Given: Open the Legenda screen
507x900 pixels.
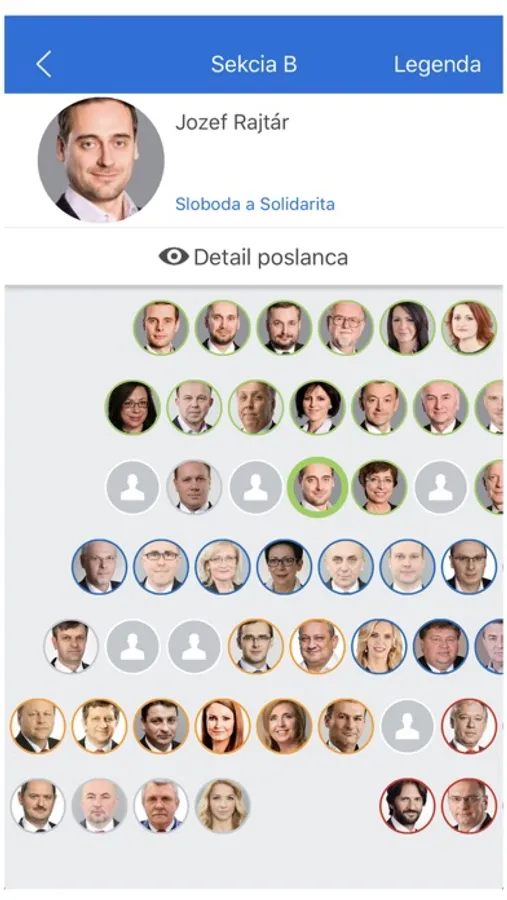Looking at the screenshot, I should pyautogui.click(x=437, y=64).
